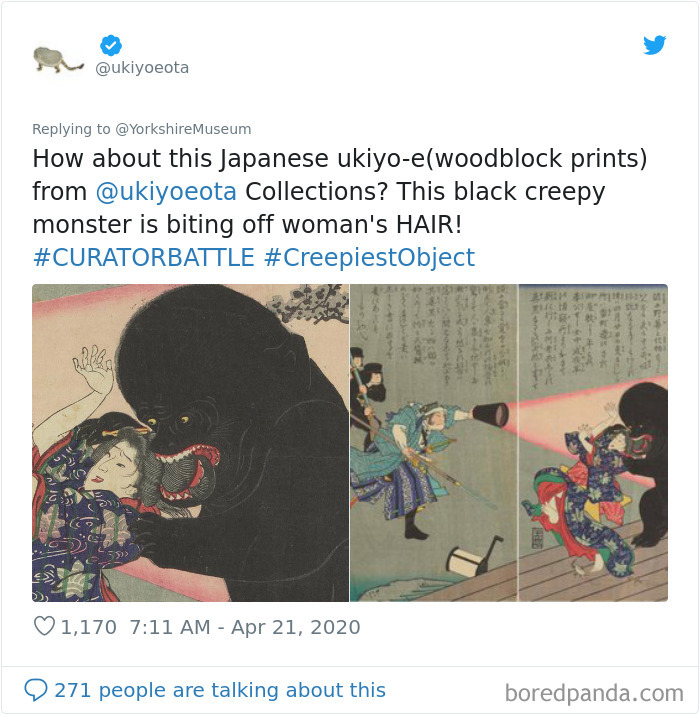
Task: Click the speech bubble reply icon
Action: click(x=36, y=689)
